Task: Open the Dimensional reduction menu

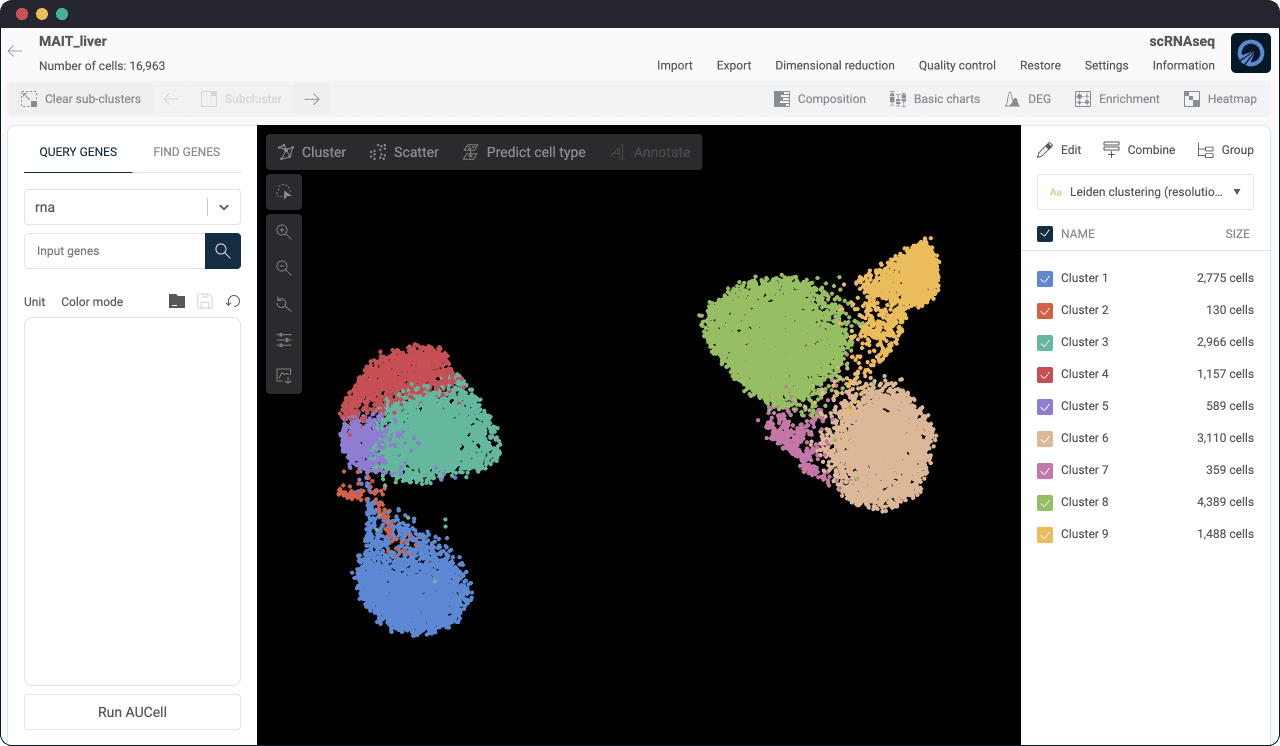Action: click(834, 66)
